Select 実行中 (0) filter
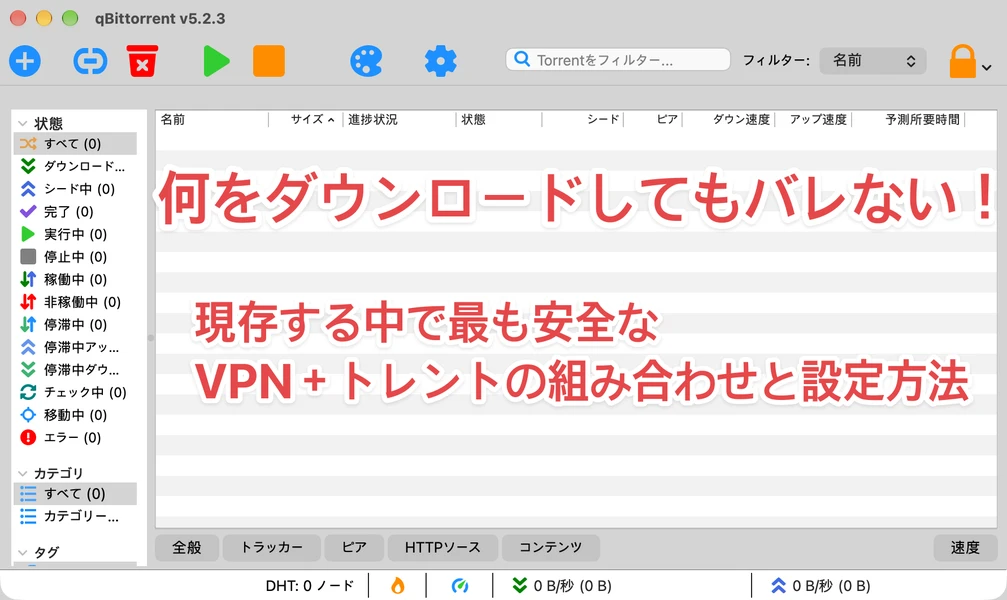 (75, 234)
